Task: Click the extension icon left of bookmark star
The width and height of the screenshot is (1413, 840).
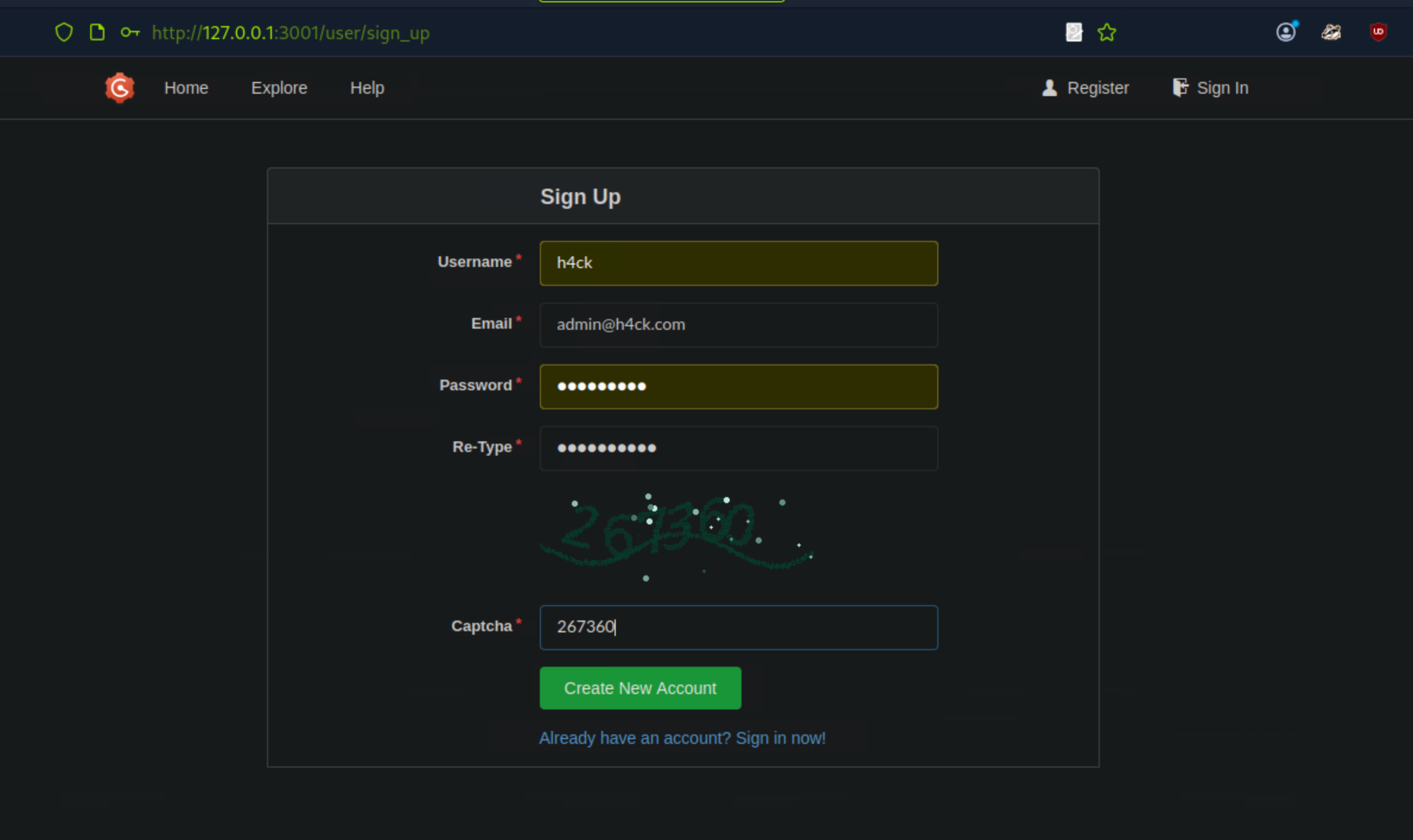Action: [x=1073, y=32]
